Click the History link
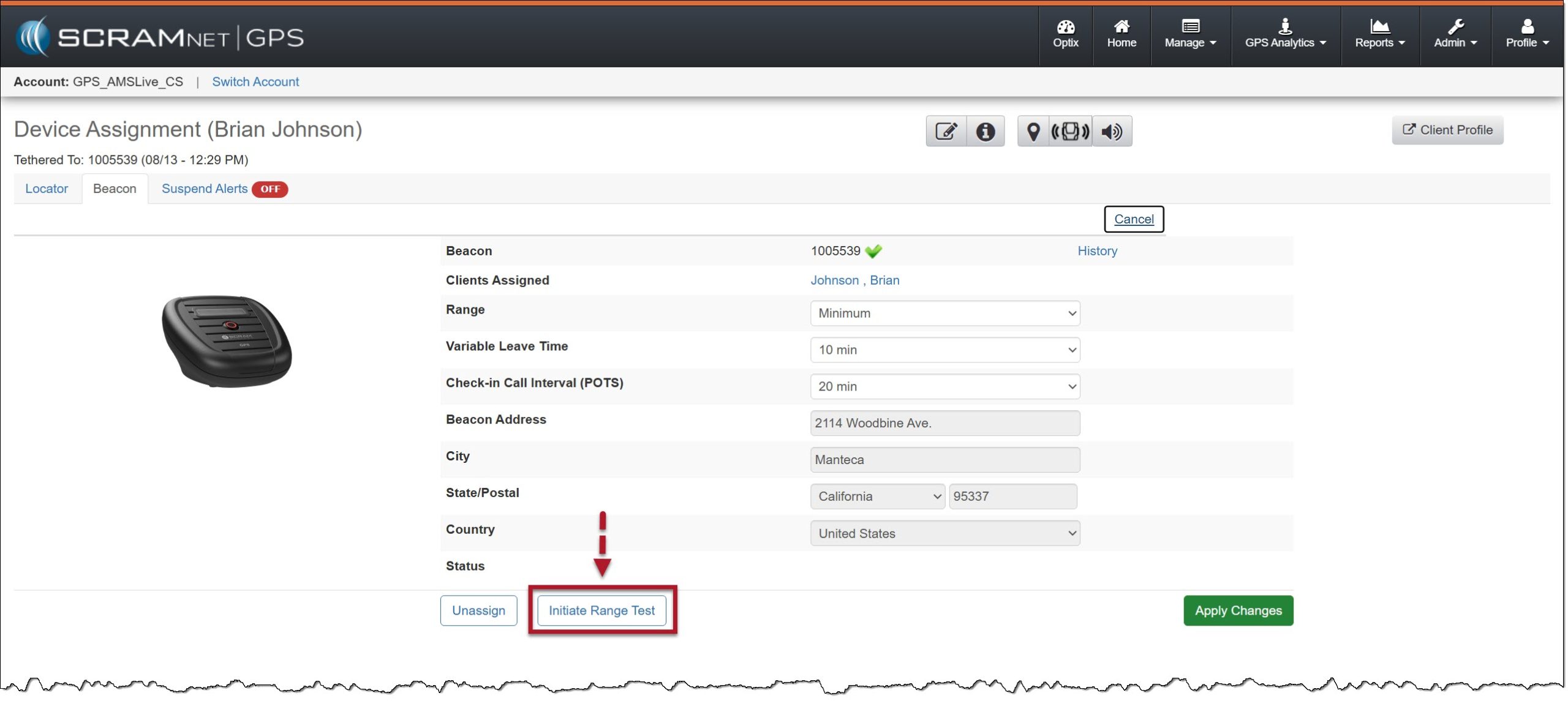Screen dimensions: 1568x701 tap(1097, 251)
